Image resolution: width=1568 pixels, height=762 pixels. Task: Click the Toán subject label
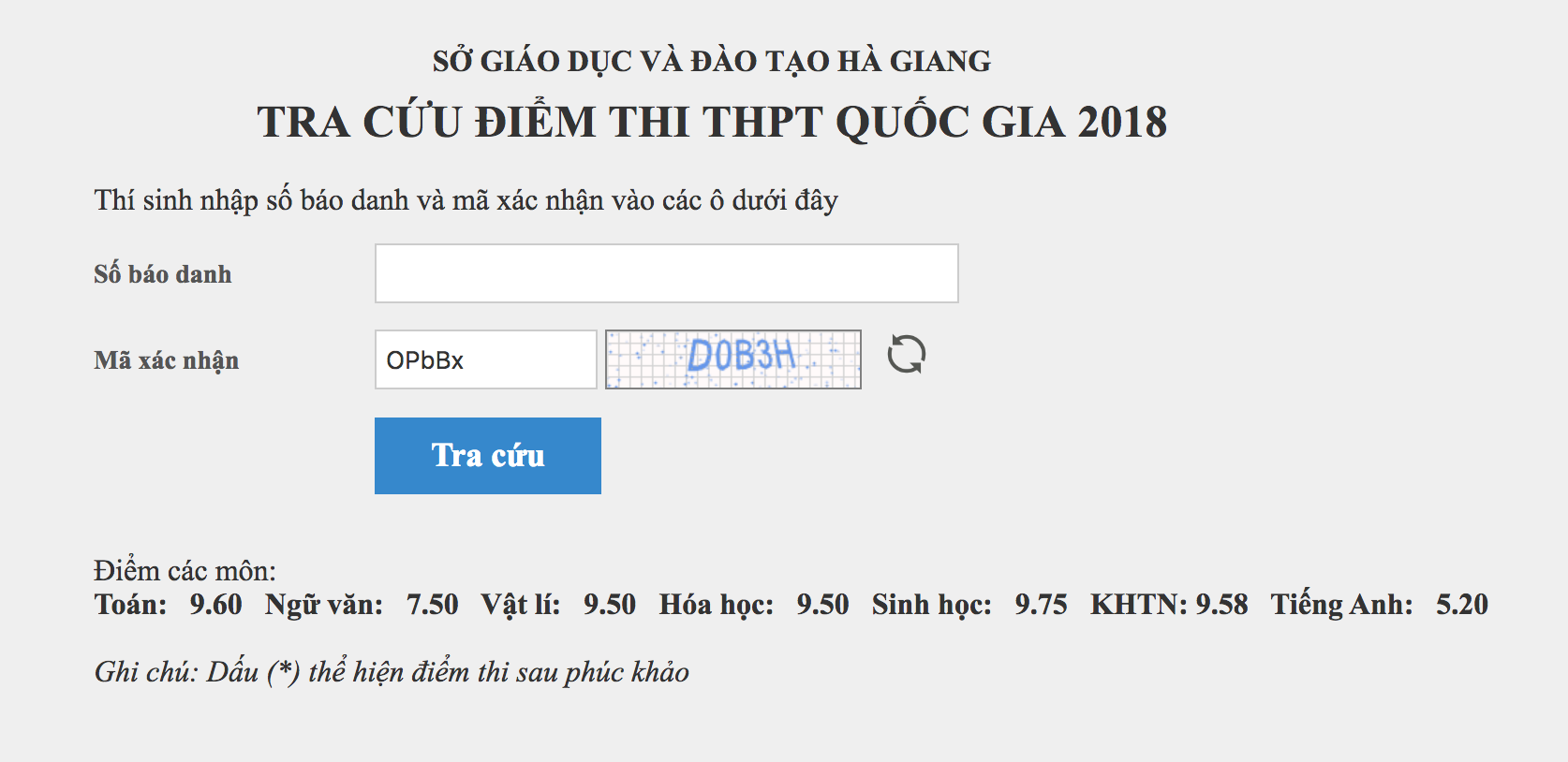point(130,605)
